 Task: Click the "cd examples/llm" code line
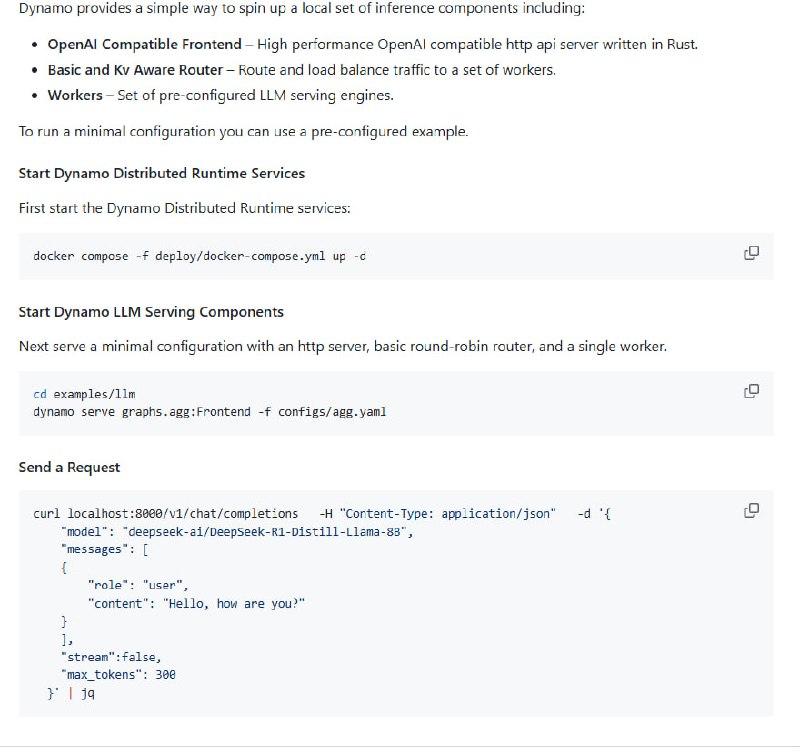tap(84, 395)
